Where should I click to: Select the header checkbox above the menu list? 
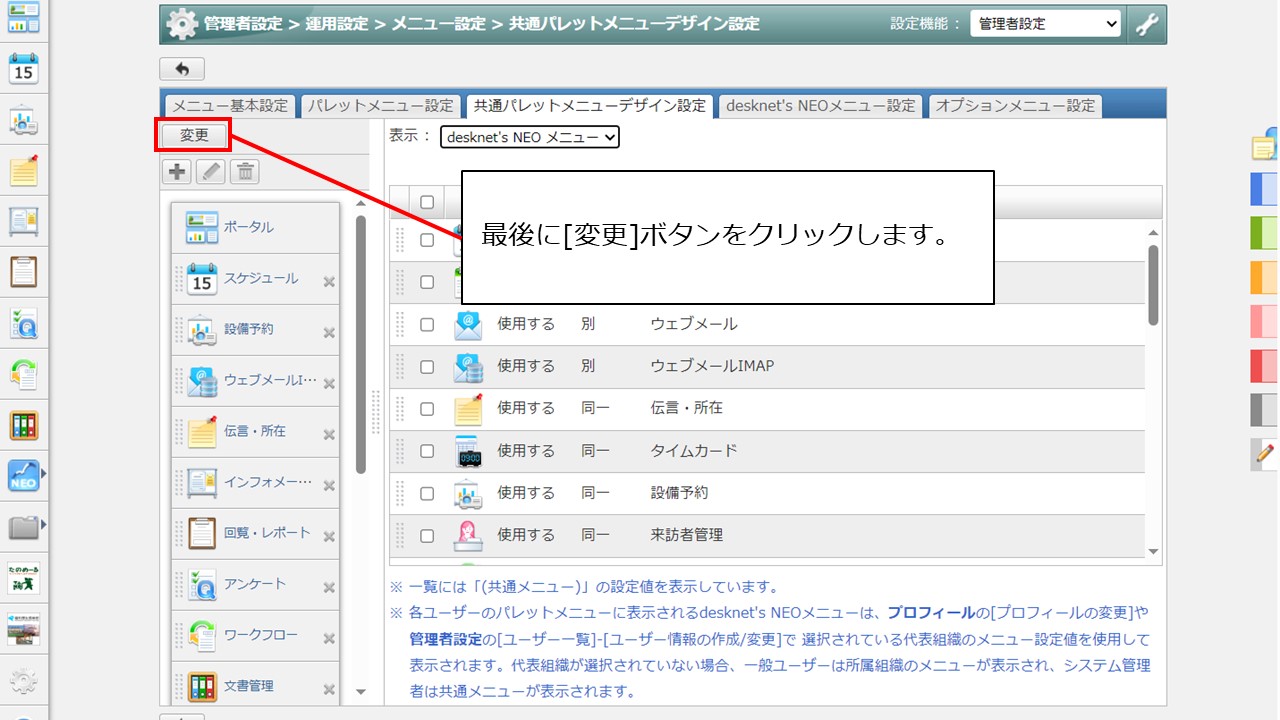[427, 201]
